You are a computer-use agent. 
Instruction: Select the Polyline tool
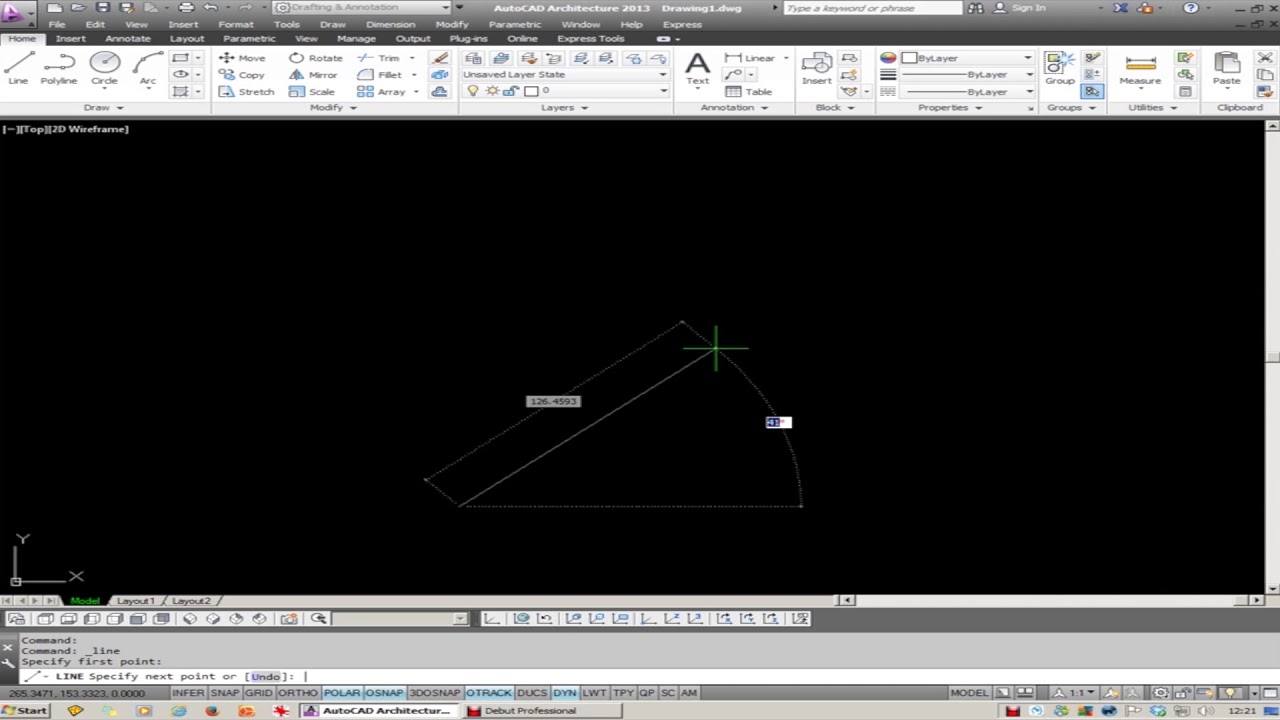(x=59, y=68)
